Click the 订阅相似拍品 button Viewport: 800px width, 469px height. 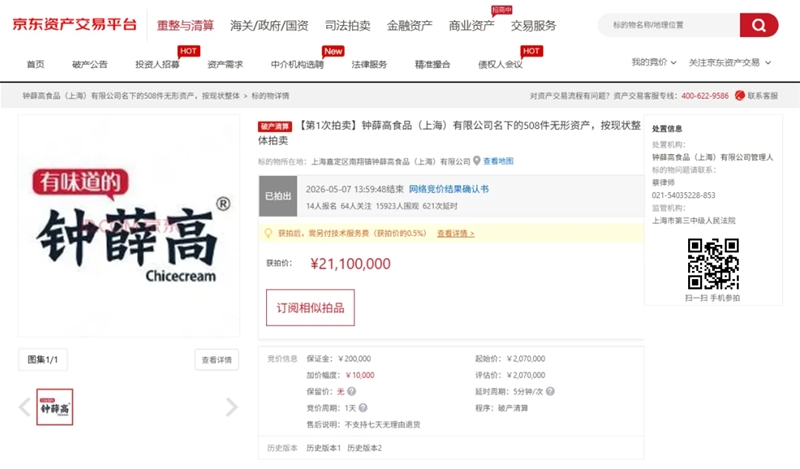point(310,308)
